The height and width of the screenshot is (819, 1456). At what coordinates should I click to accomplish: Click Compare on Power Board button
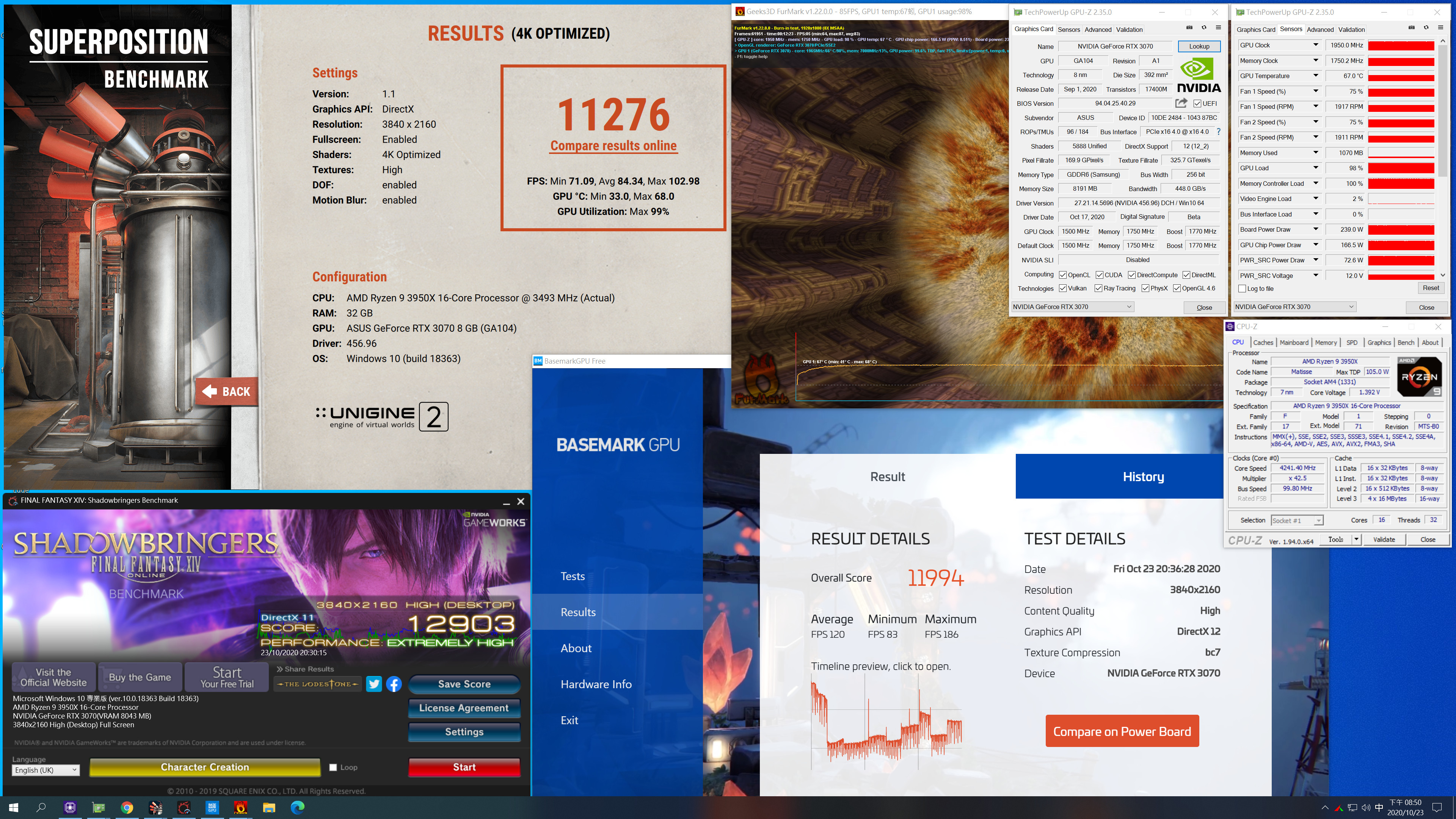click(x=1122, y=731)
